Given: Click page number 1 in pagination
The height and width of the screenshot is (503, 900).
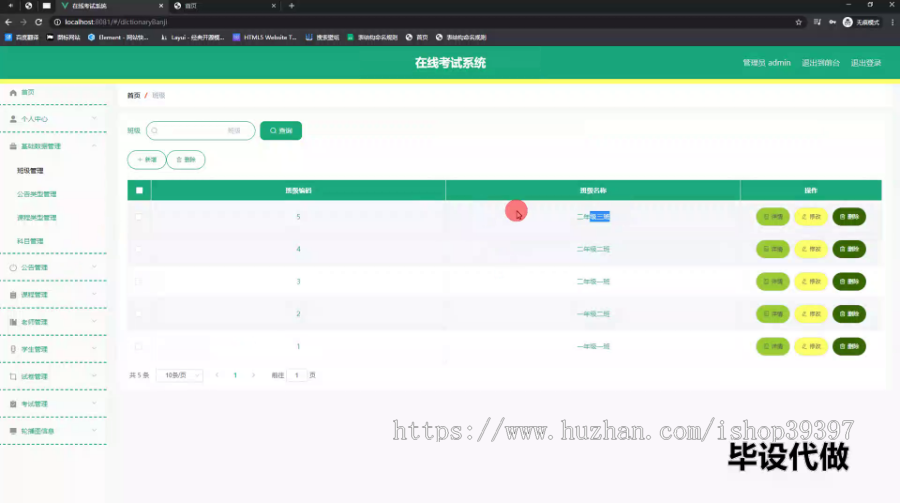Looking at the screenshot, I should tap(235, 376).
